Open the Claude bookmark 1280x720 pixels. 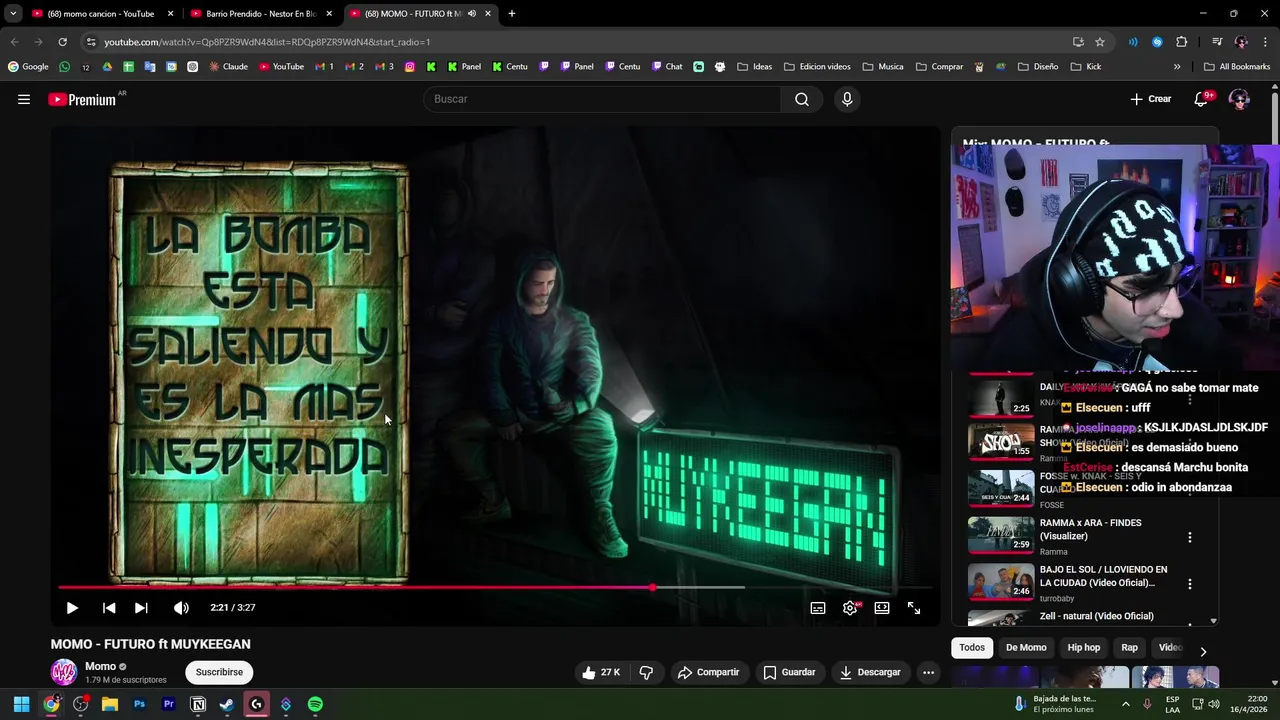[228, 67]
